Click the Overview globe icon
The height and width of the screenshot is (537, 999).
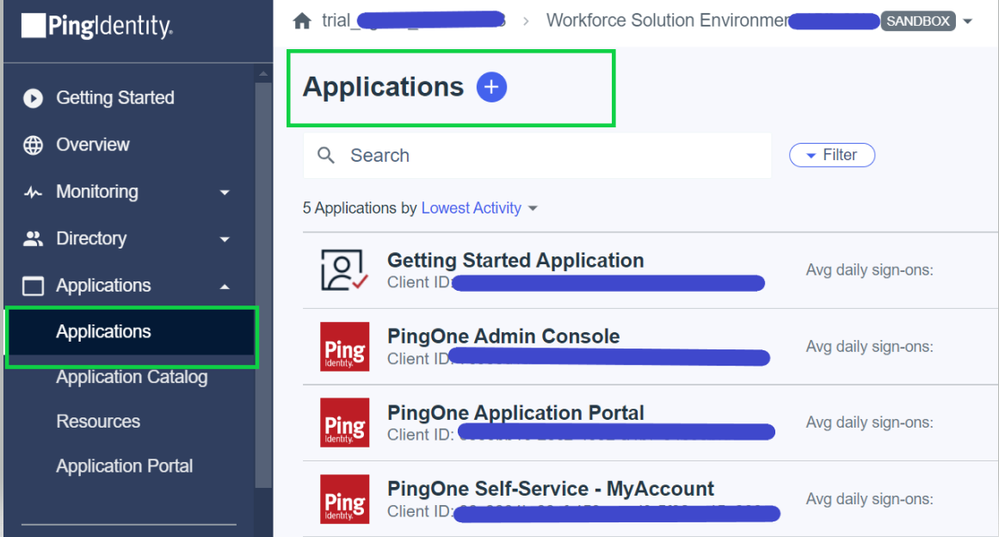(33, 145)
